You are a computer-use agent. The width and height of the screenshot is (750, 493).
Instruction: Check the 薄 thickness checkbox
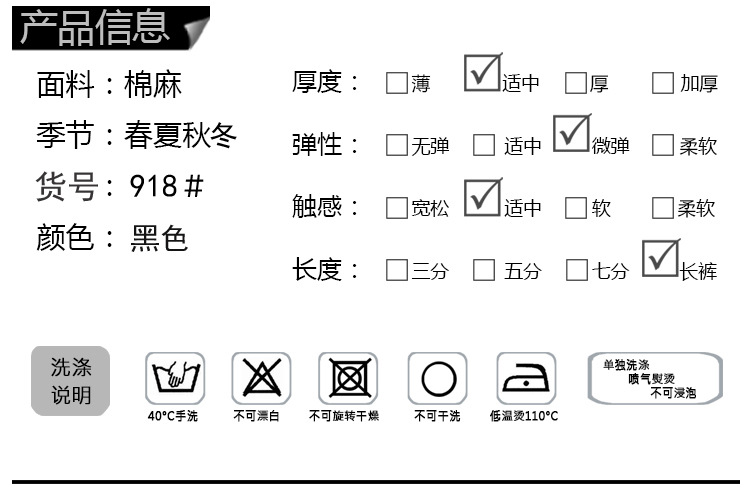pos(397,83)
